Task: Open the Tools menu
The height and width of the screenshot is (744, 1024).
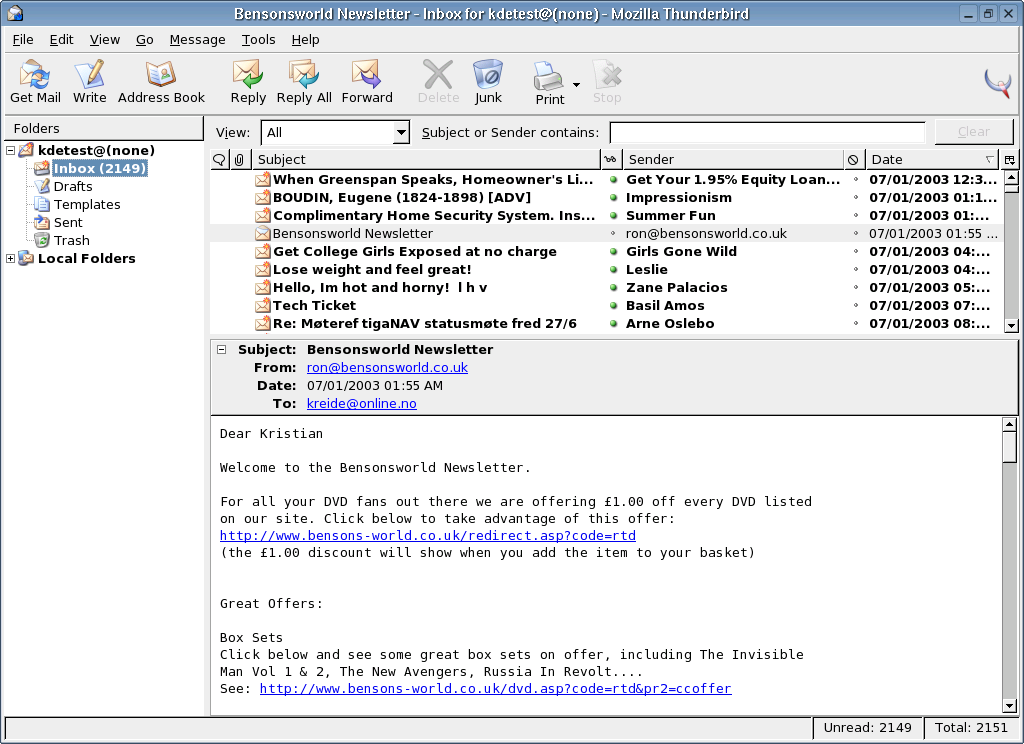Action: [x=258, y=40]
